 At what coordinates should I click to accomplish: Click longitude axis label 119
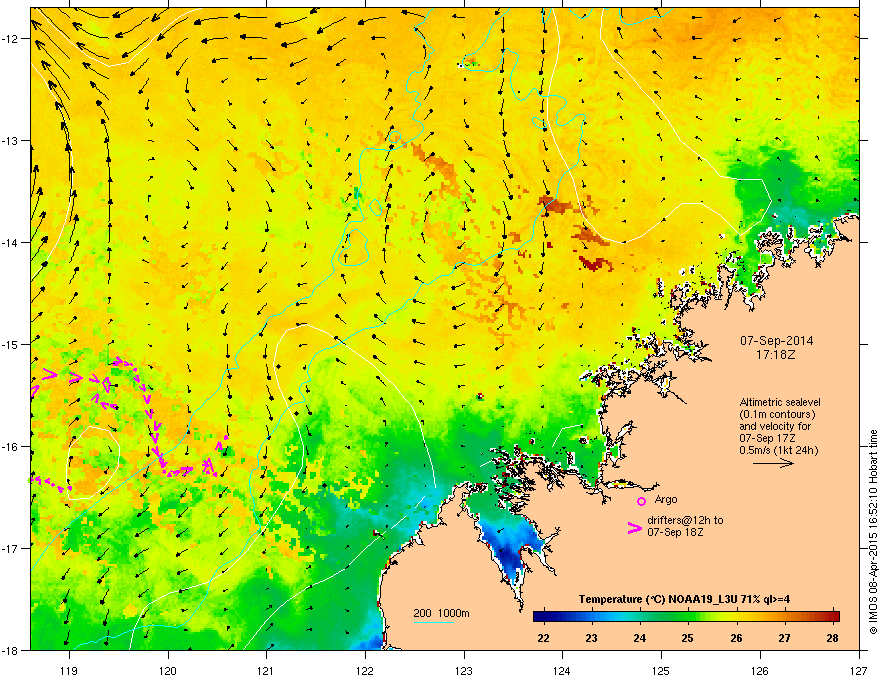click(69, 670)
